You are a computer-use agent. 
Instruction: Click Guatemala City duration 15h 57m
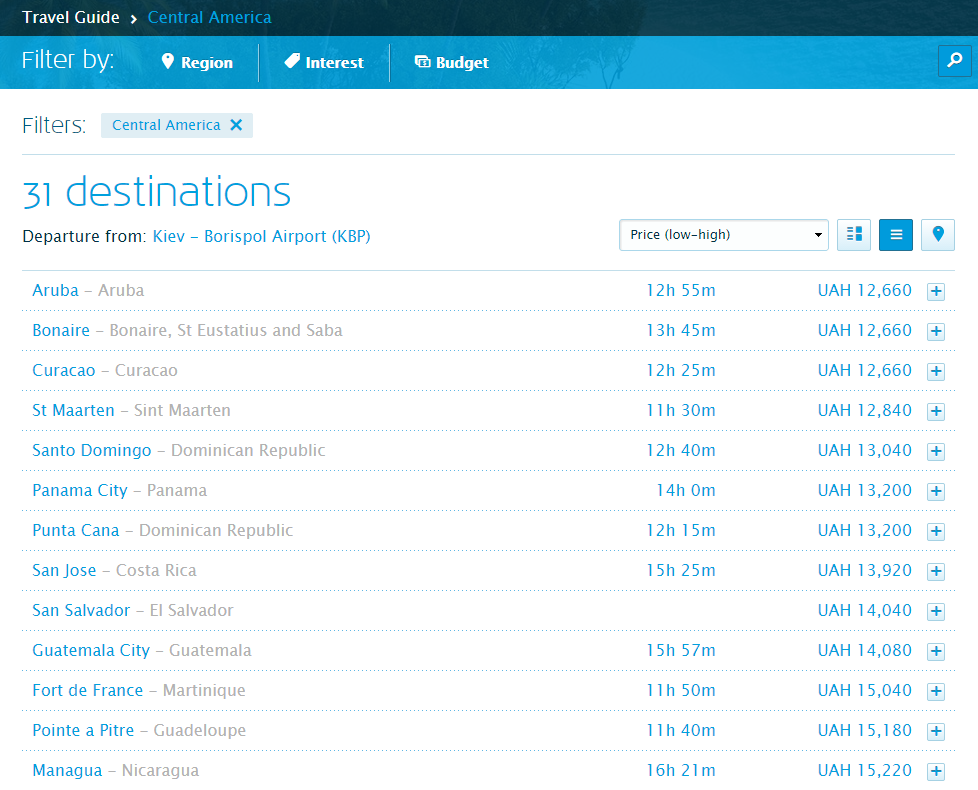(680, 650)
